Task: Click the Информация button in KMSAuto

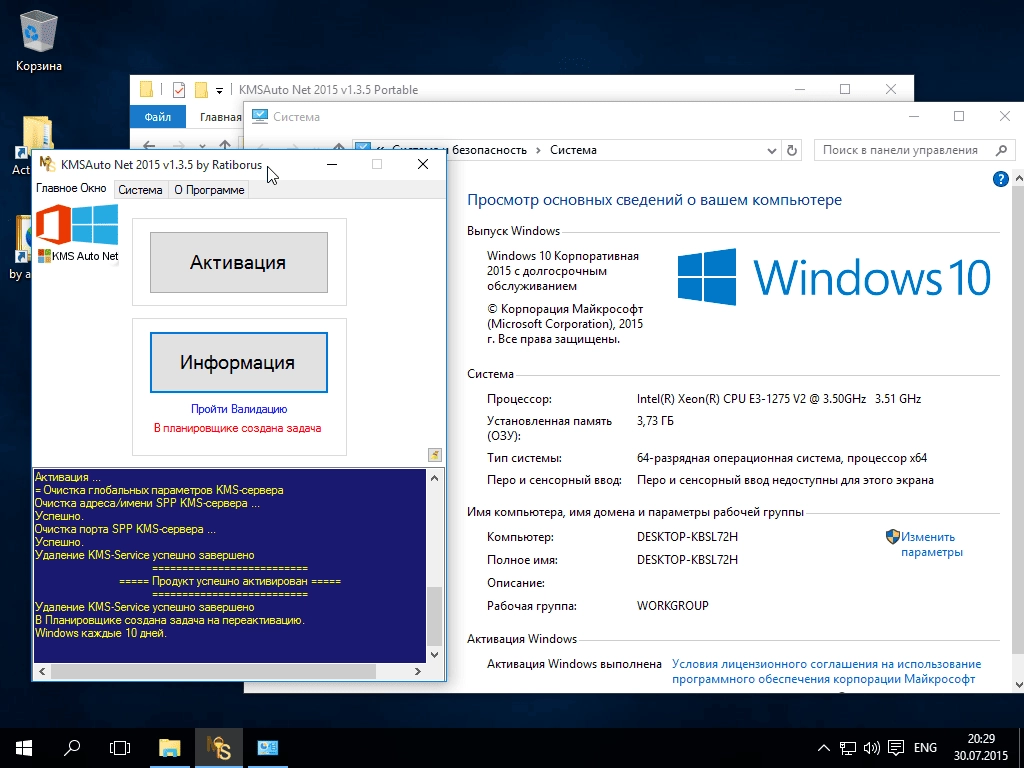Action: (239, 362)
